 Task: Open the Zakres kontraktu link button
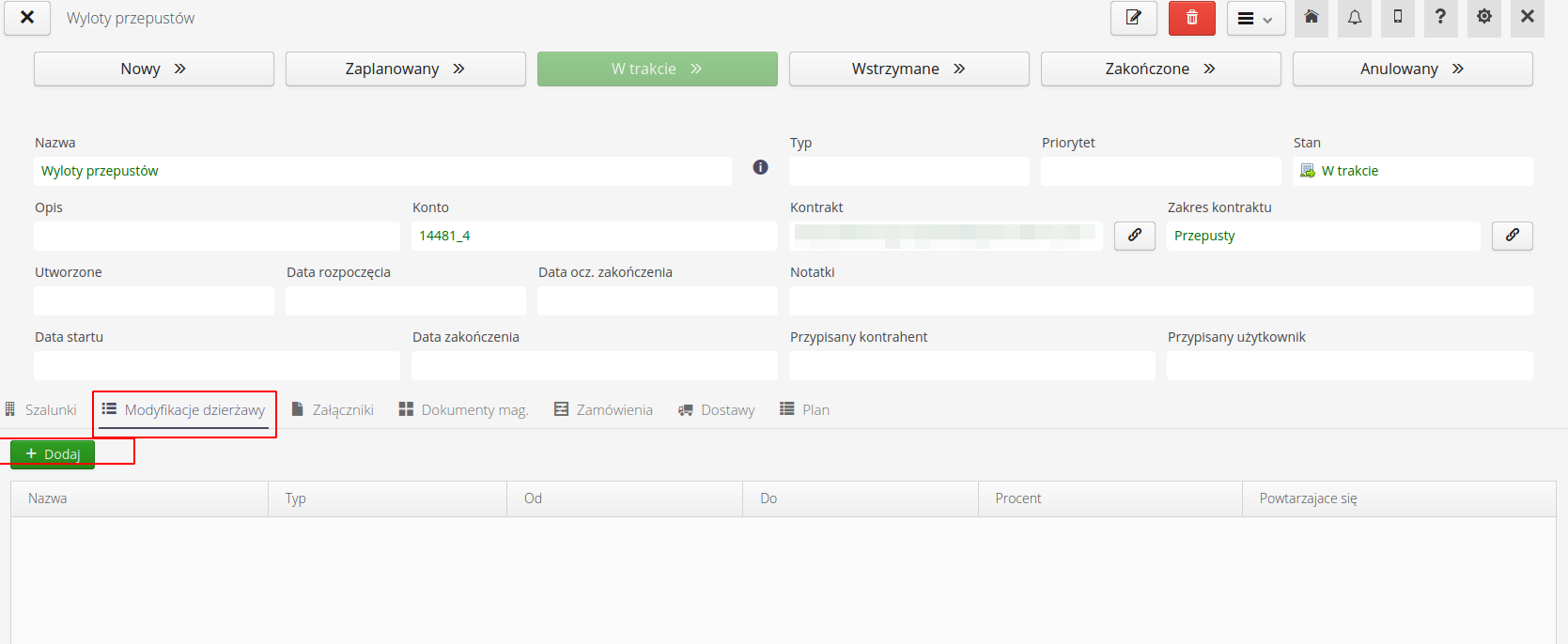pyautogui.click(x=1512, y=236)
